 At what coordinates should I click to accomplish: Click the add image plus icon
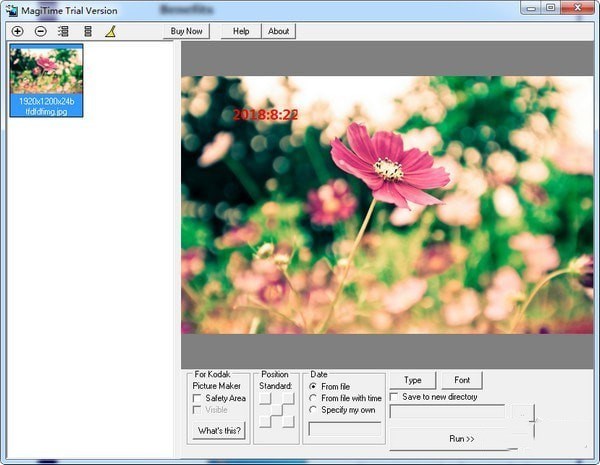[17, 31]
